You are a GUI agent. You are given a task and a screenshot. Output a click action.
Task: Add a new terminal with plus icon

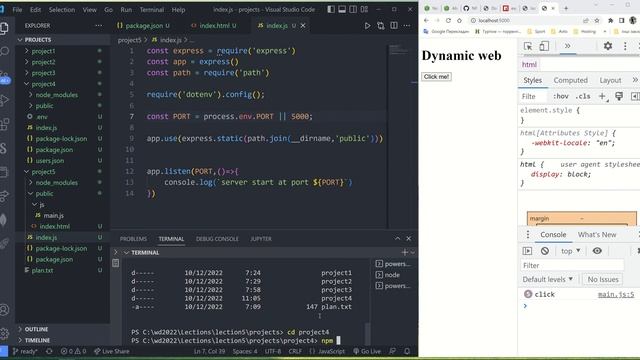[x=404, y=253]
